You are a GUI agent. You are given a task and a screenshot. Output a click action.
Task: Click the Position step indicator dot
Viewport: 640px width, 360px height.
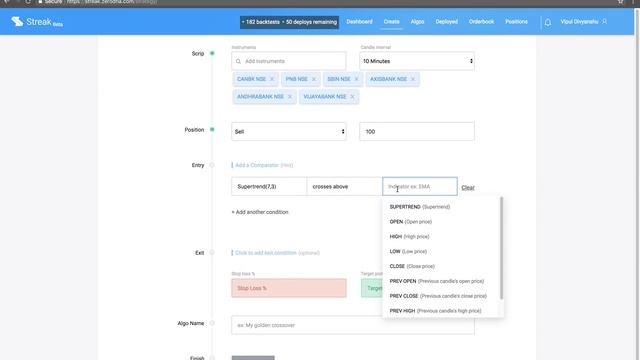point(212,130)
